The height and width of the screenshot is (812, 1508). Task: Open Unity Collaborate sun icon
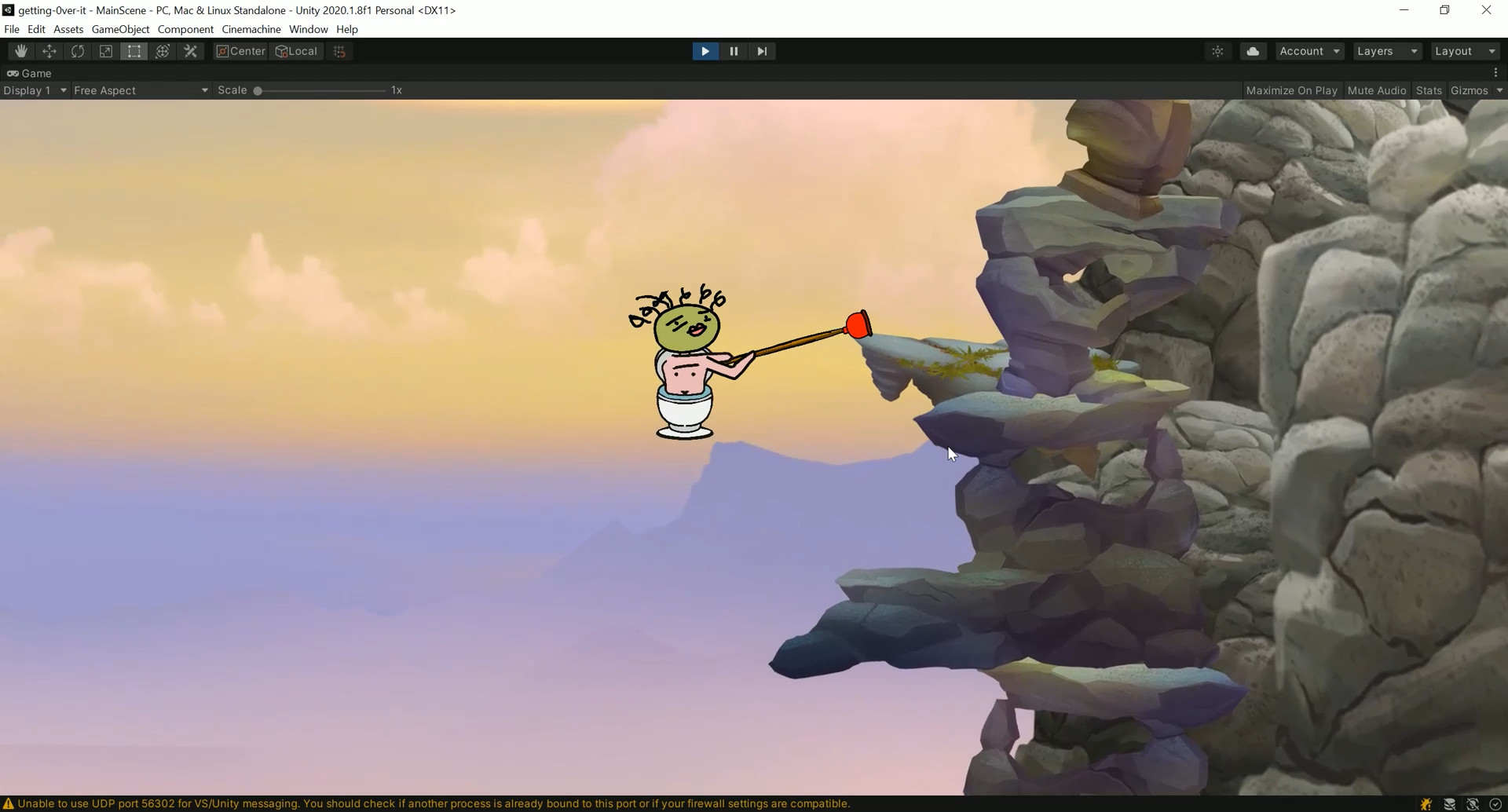1217,51
